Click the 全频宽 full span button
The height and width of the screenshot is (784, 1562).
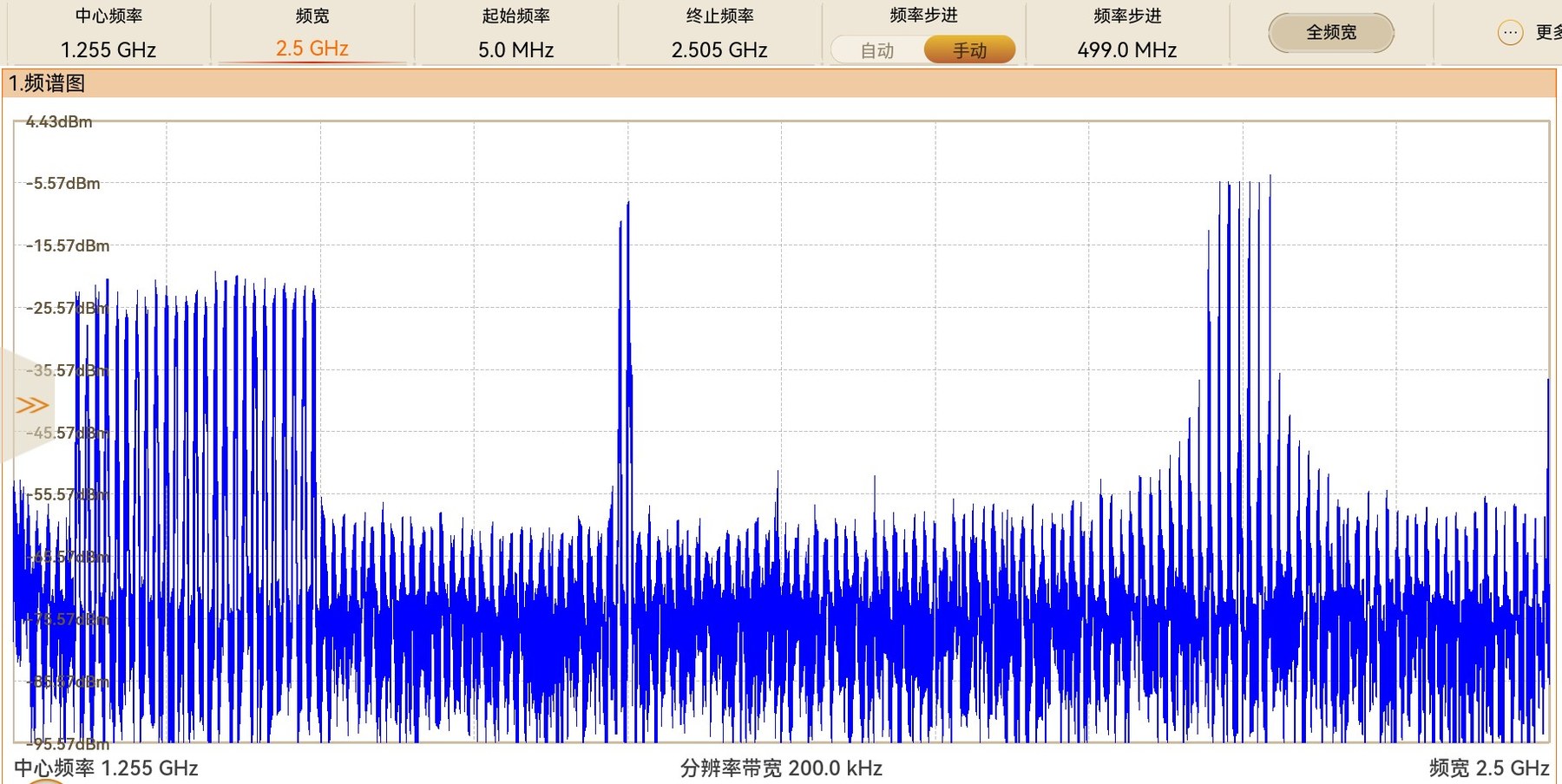pos(1331,33)
